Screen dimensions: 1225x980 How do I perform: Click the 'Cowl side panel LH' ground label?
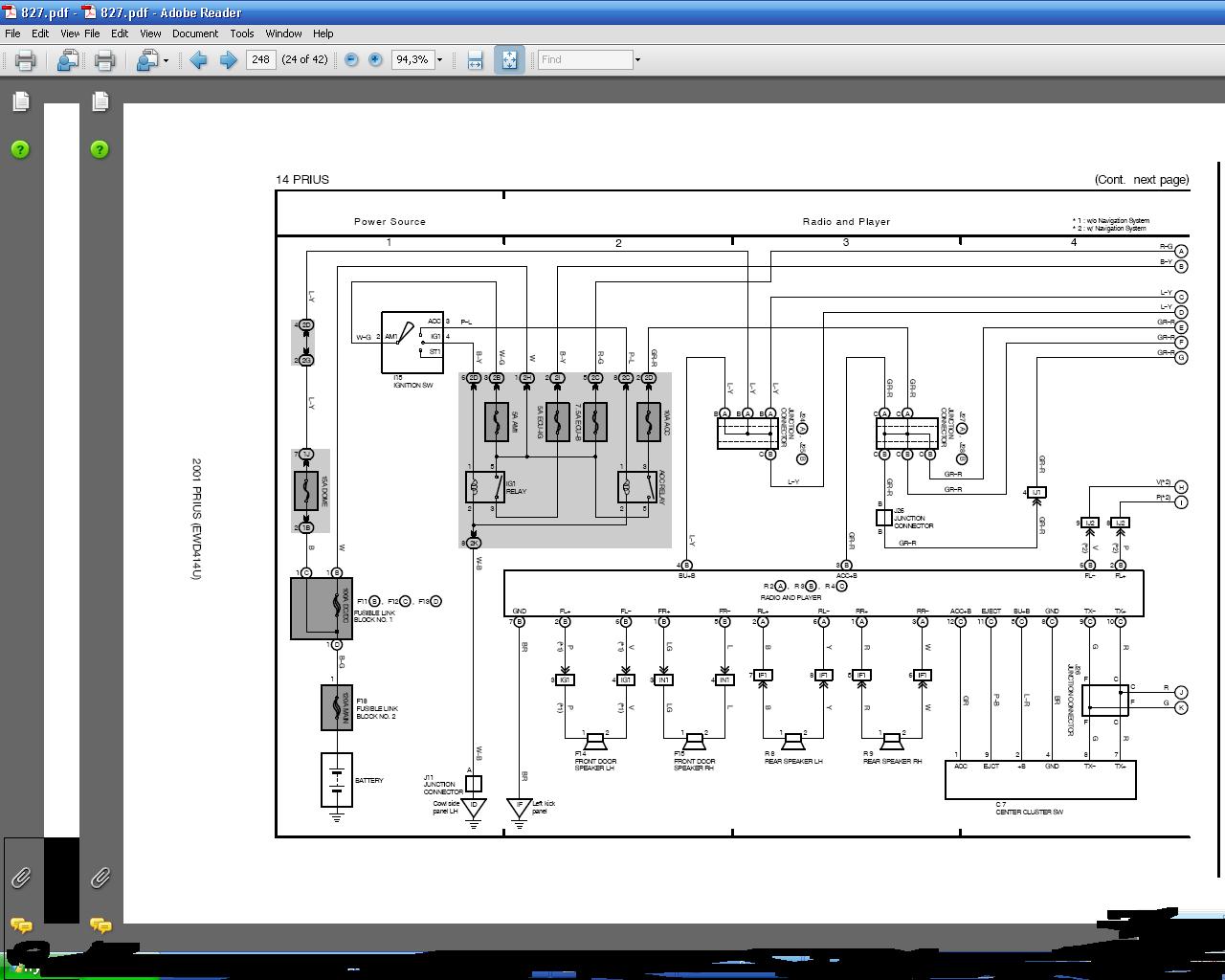pyautogui.click(x=447, y=808)
